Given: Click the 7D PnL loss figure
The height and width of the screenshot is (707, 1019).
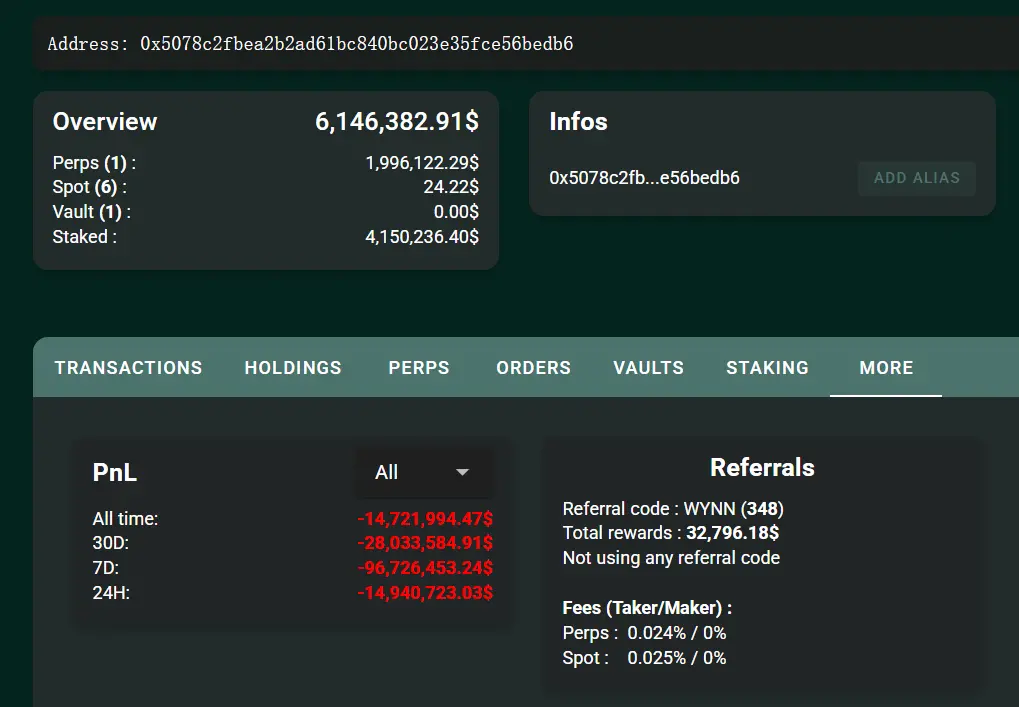Looking at the screenshot, I should click(x=424, y=568).
